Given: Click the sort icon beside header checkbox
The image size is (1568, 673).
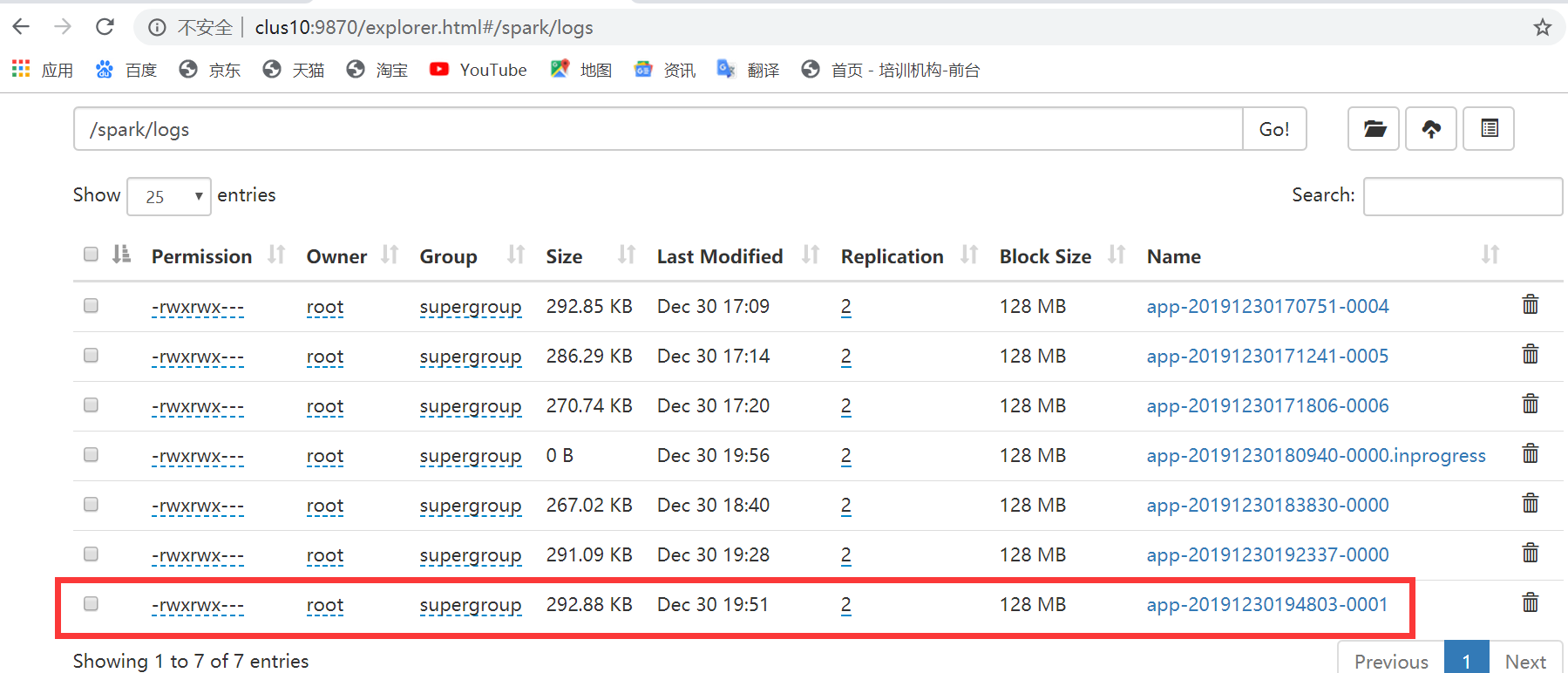Looking at the screenshot, I should (x=121, y=254).
